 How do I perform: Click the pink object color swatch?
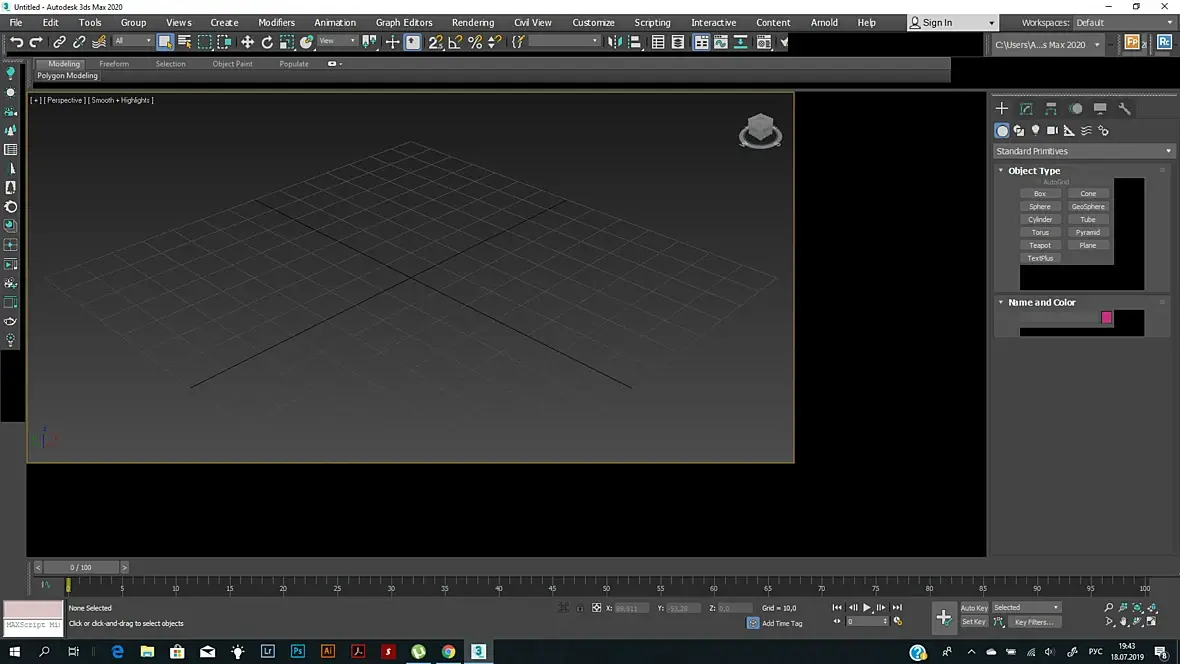click(1107, 318)
